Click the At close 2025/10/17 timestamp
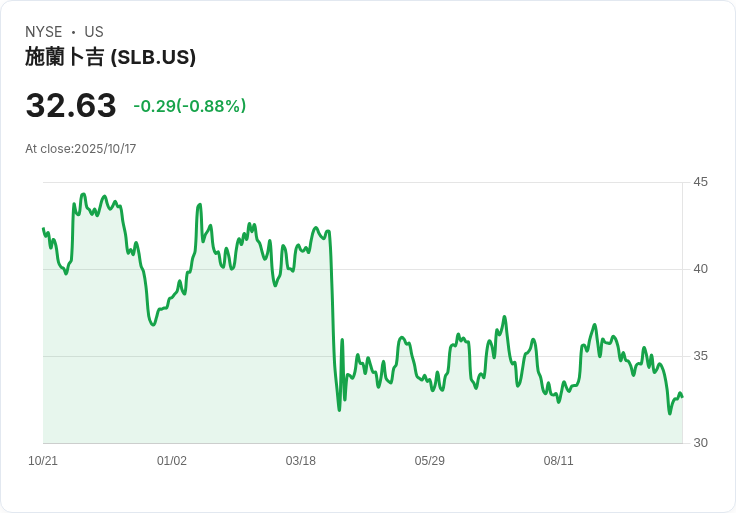Screen dimensions: 736x513 coord(81,149)
